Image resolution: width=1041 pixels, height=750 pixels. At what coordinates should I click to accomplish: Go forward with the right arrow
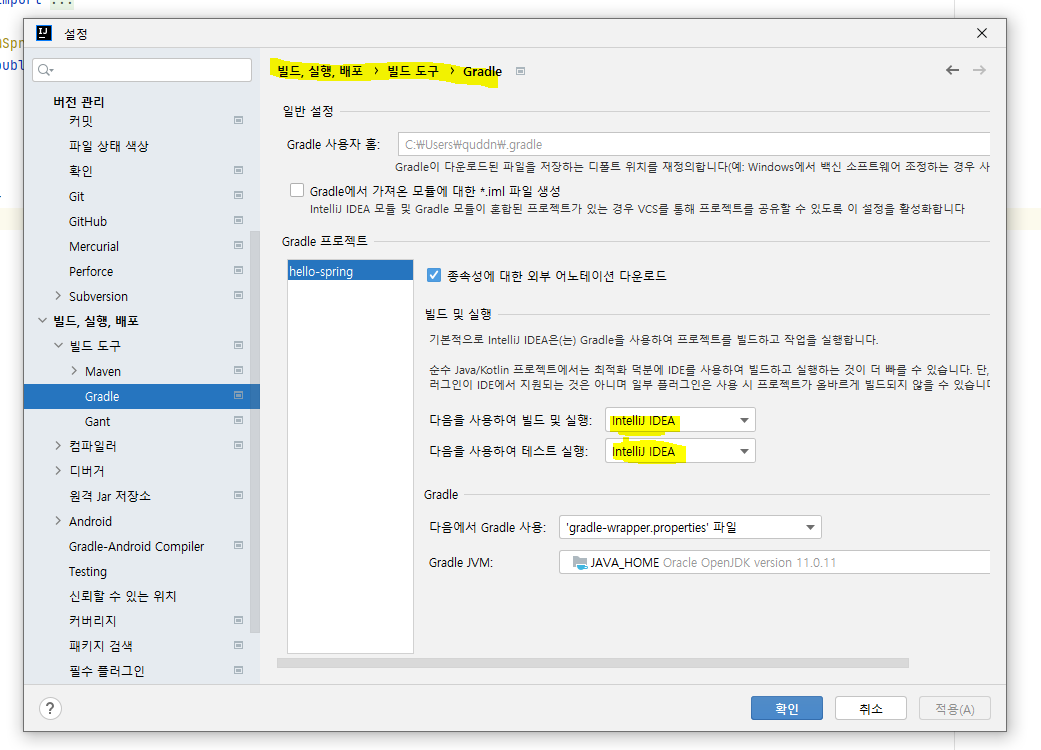click(979, 70)
